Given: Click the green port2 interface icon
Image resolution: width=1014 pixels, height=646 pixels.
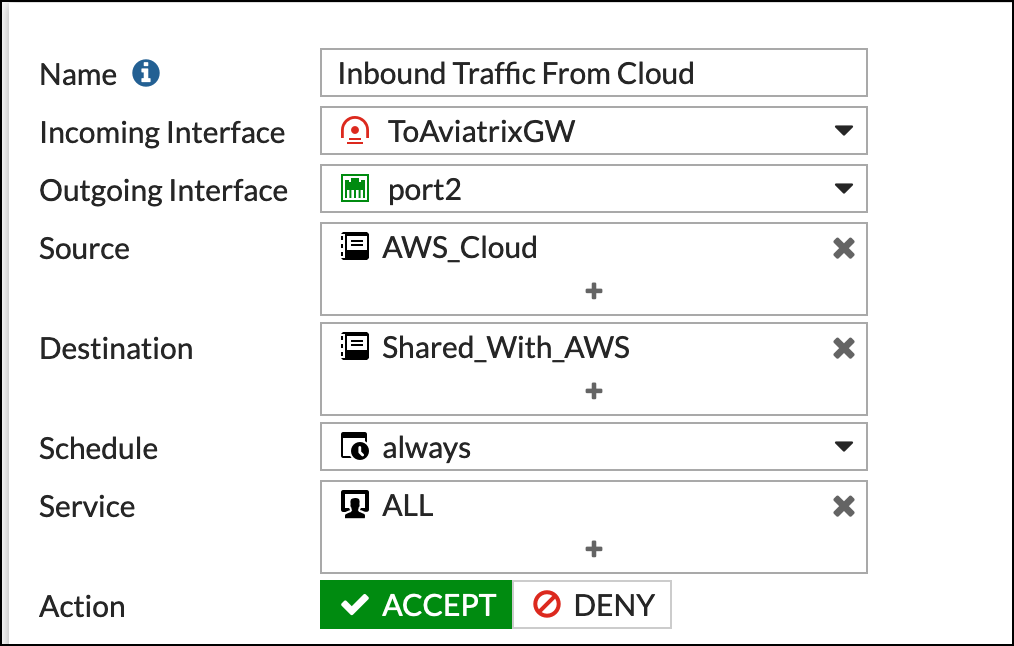Looking at the screenshot, I should click(x=355, y=189).
